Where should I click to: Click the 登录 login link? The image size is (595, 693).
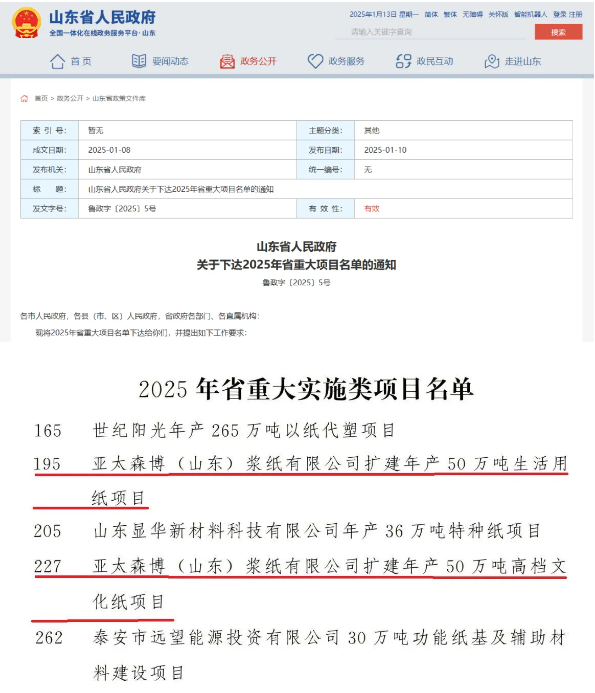560,14
